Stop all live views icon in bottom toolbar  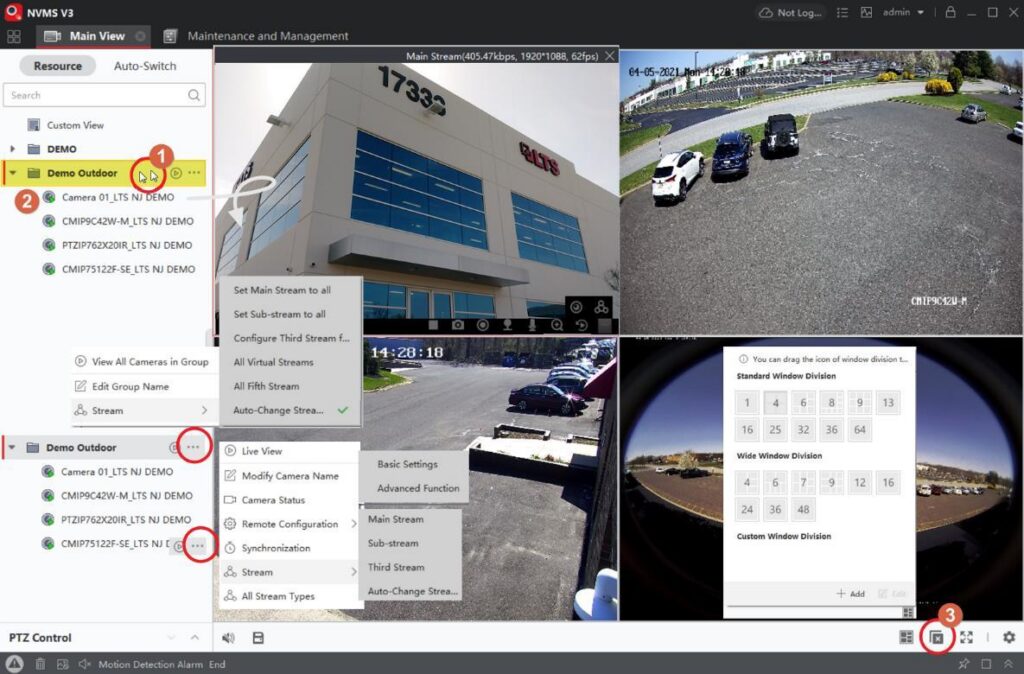pyautogui.click(x=937, y=637)
